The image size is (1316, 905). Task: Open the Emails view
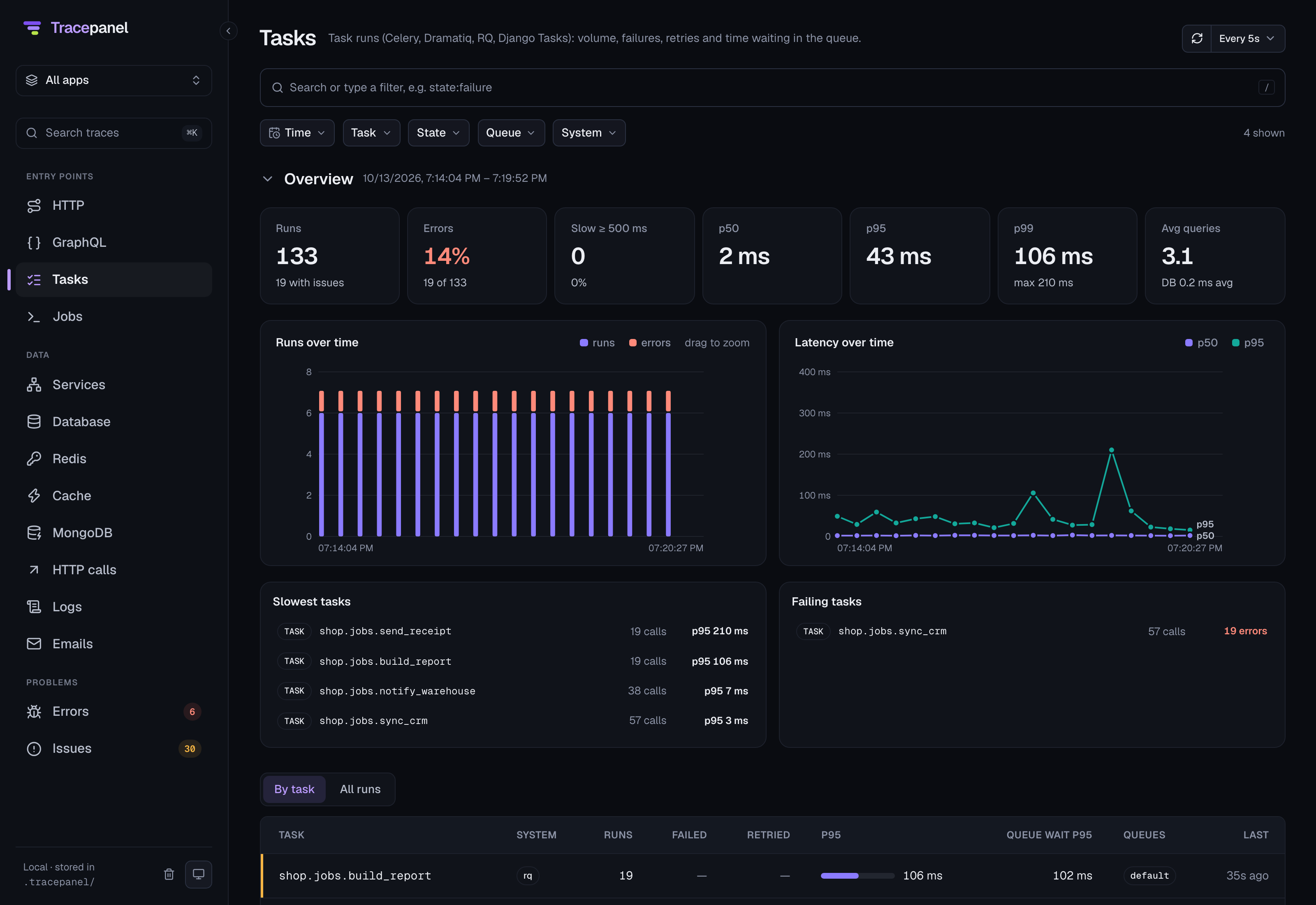(114, 644)
